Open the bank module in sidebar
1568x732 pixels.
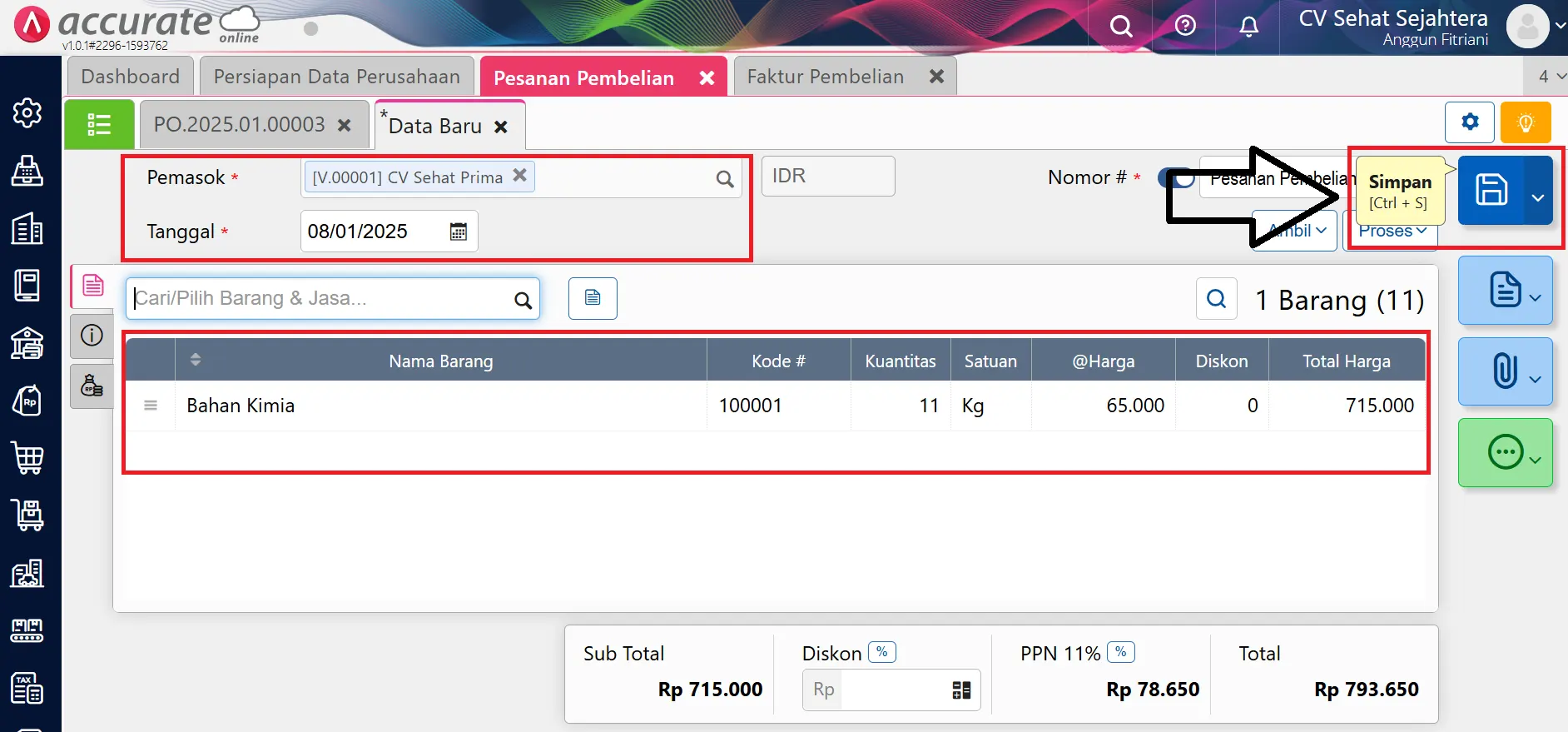click(27, 343)
